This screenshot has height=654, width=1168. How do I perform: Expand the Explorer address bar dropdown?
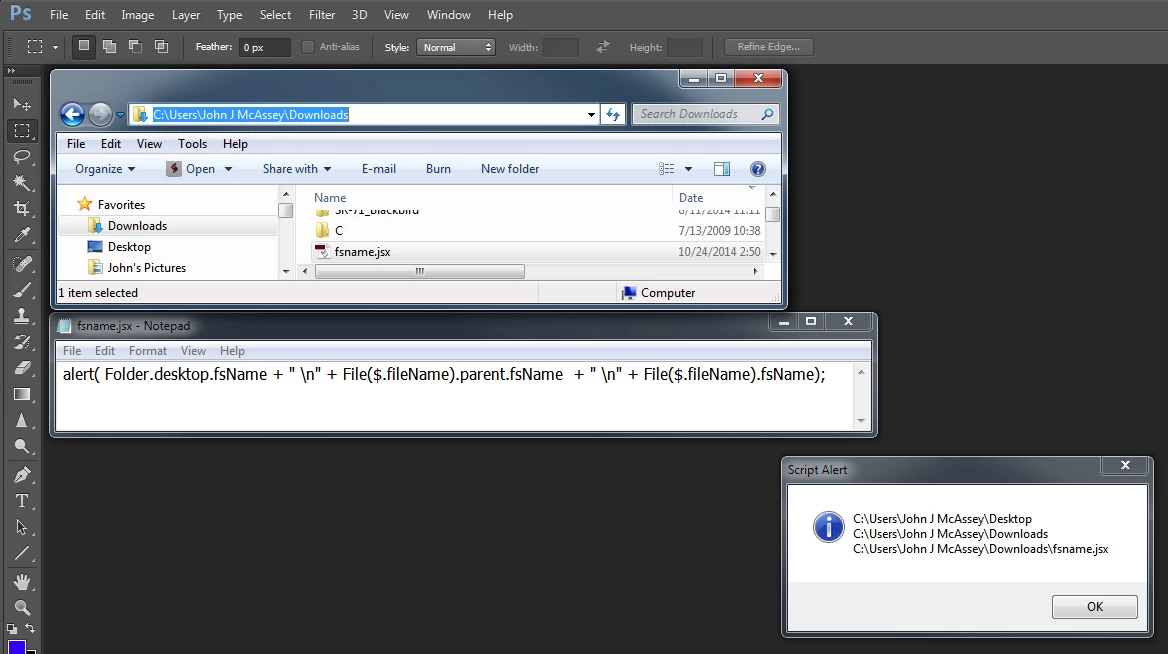(591, 114)
